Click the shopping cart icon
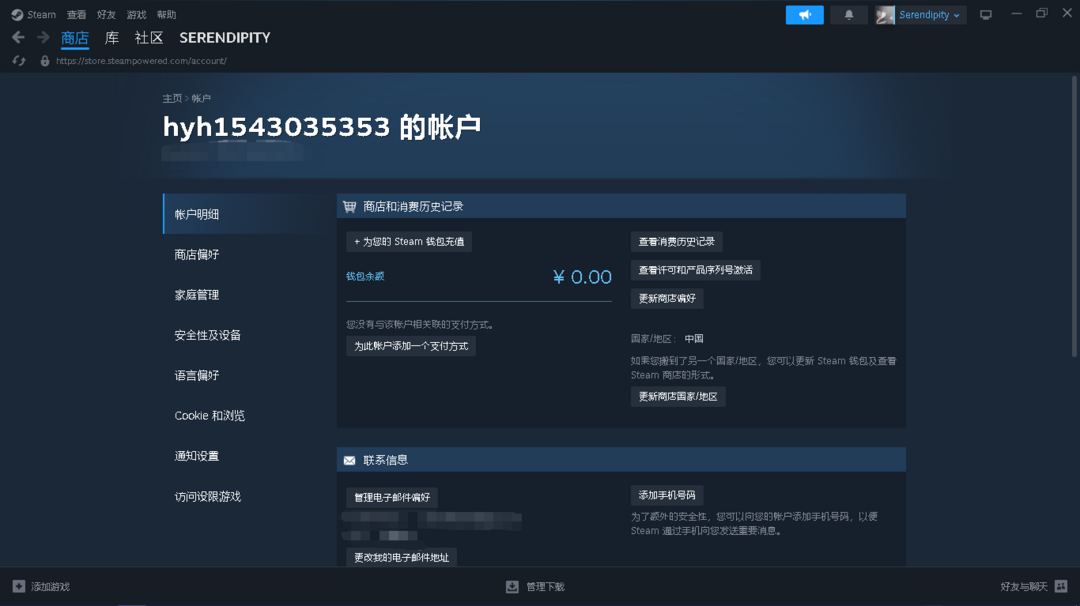 tap(350, 207)
